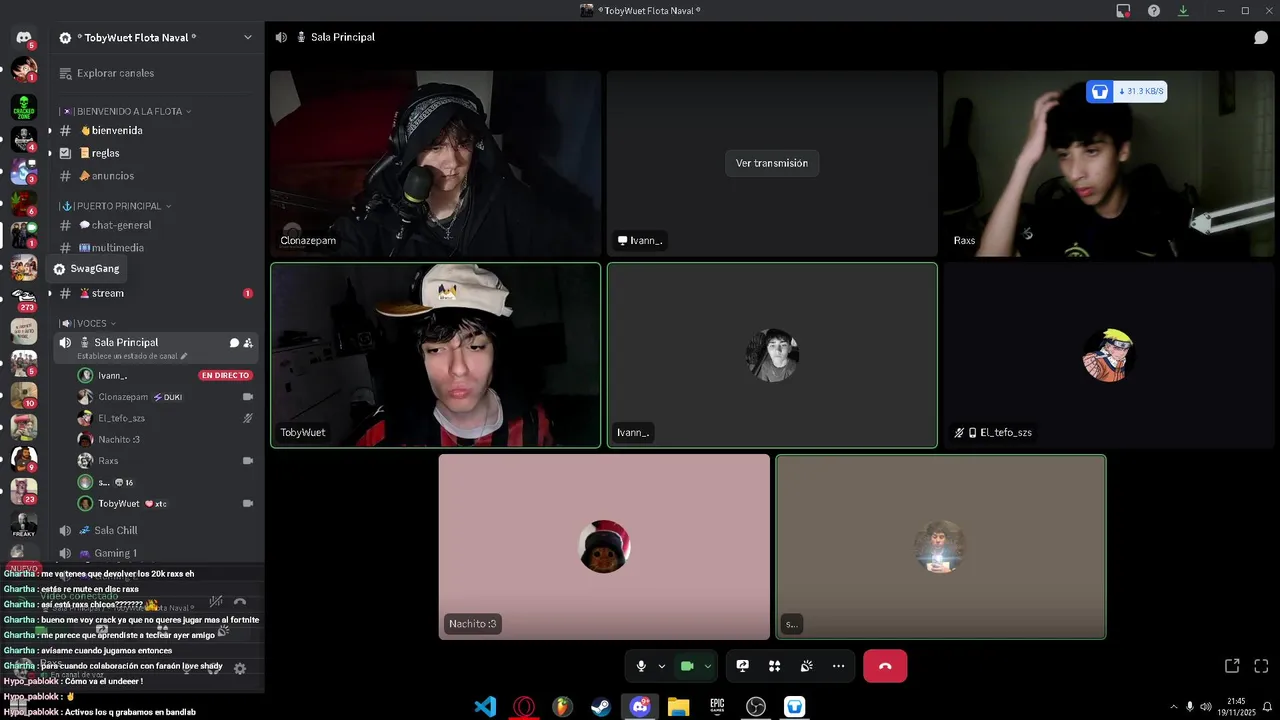This screenshot has width=1280, height=720.
Task: Share your screen button
Action: pos(742,666)
